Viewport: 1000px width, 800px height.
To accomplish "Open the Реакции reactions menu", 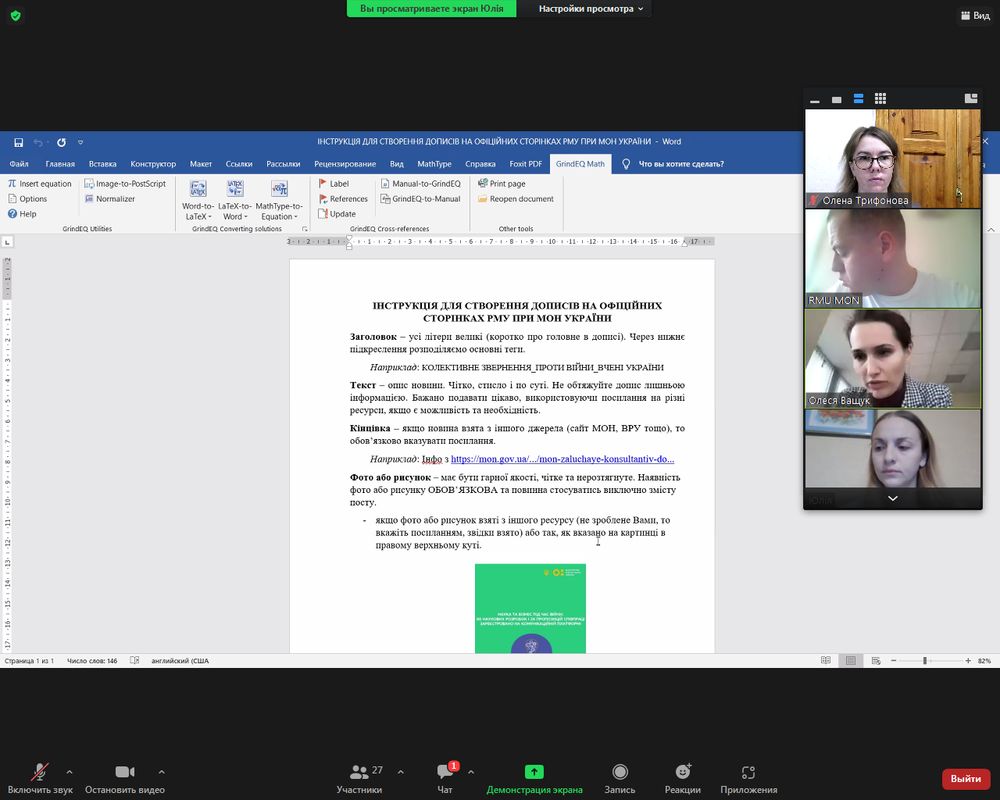I will 683,777.
